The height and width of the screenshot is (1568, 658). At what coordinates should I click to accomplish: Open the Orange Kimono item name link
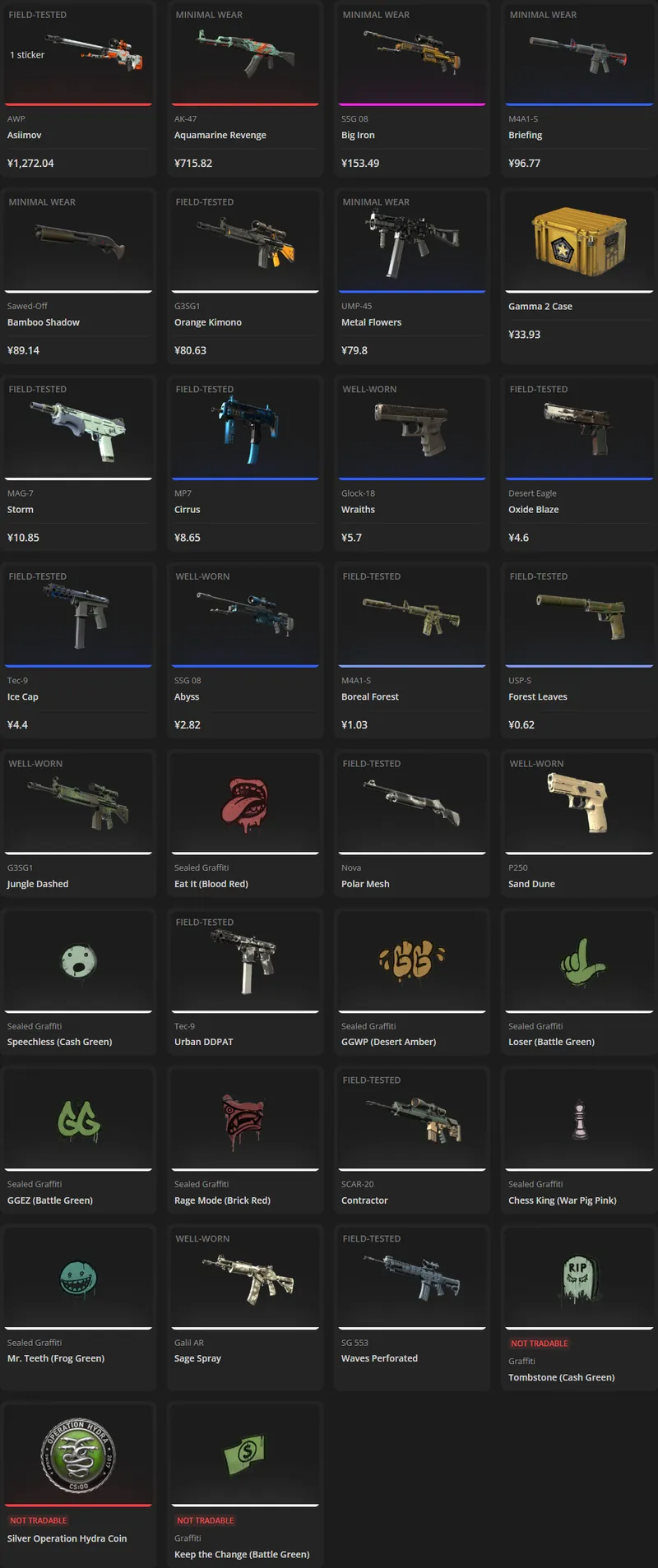[208, 322]
